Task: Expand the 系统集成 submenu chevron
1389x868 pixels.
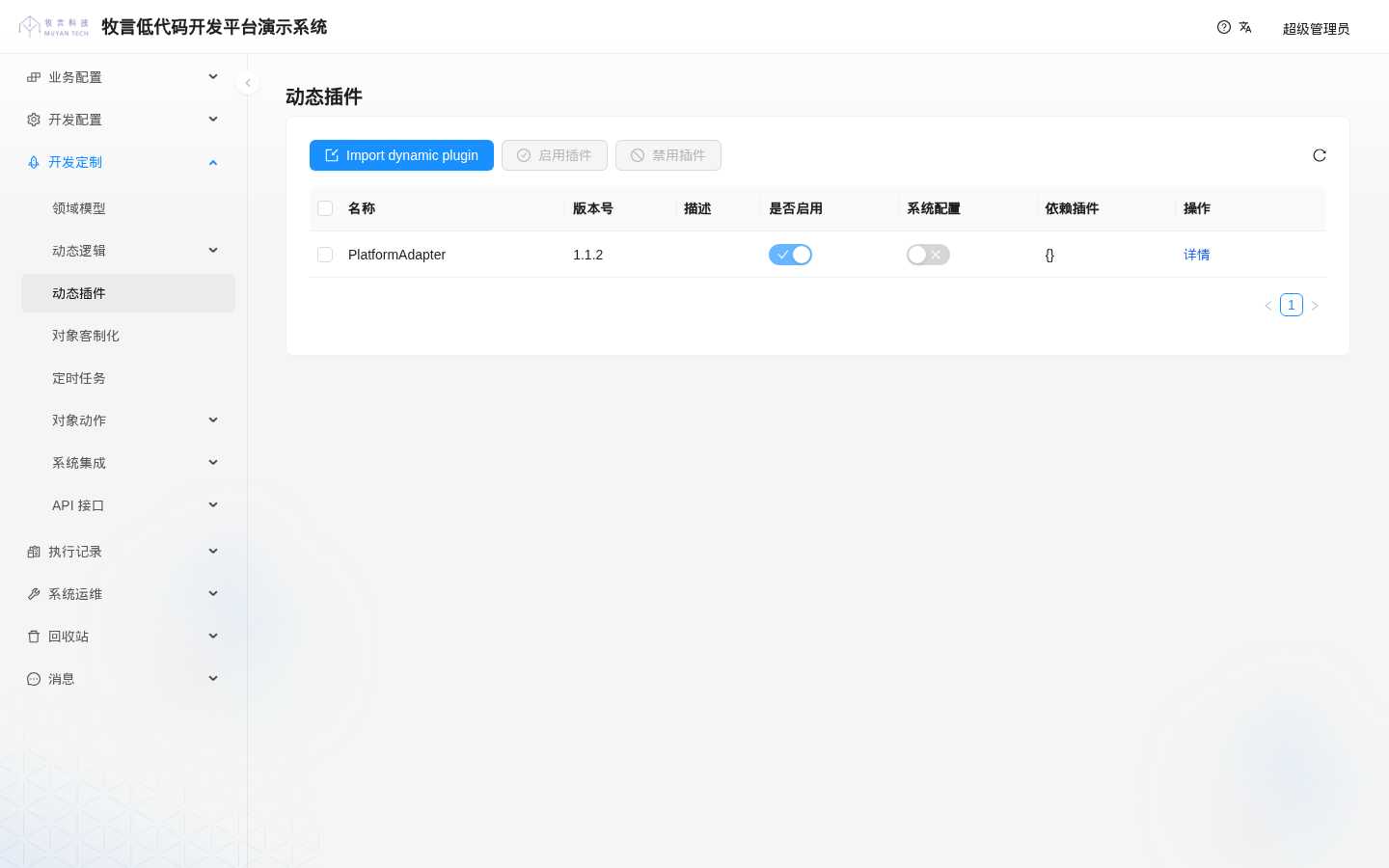Action: coord(213,463)
